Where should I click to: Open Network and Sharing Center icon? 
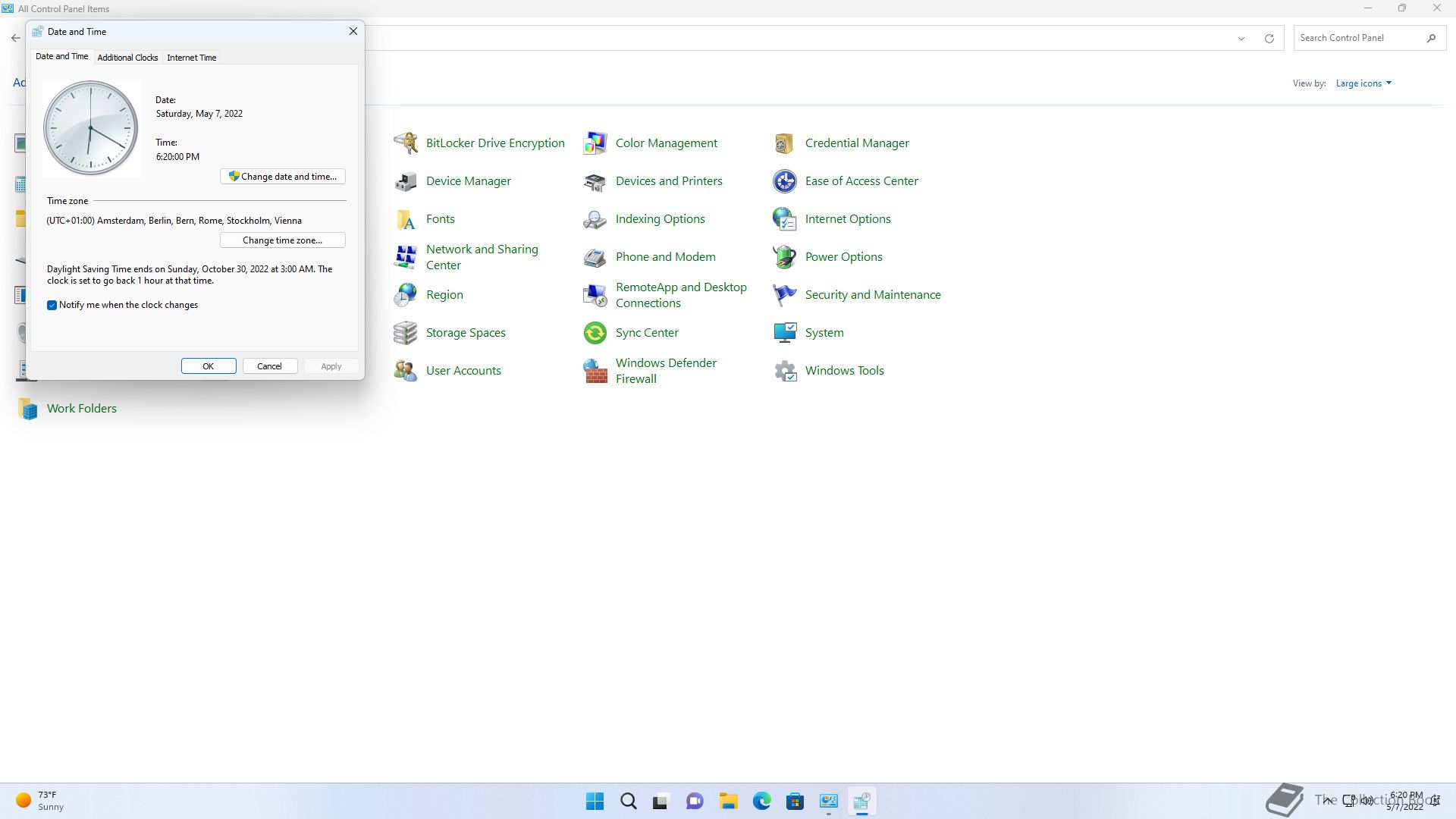click(x=406, y=257)
